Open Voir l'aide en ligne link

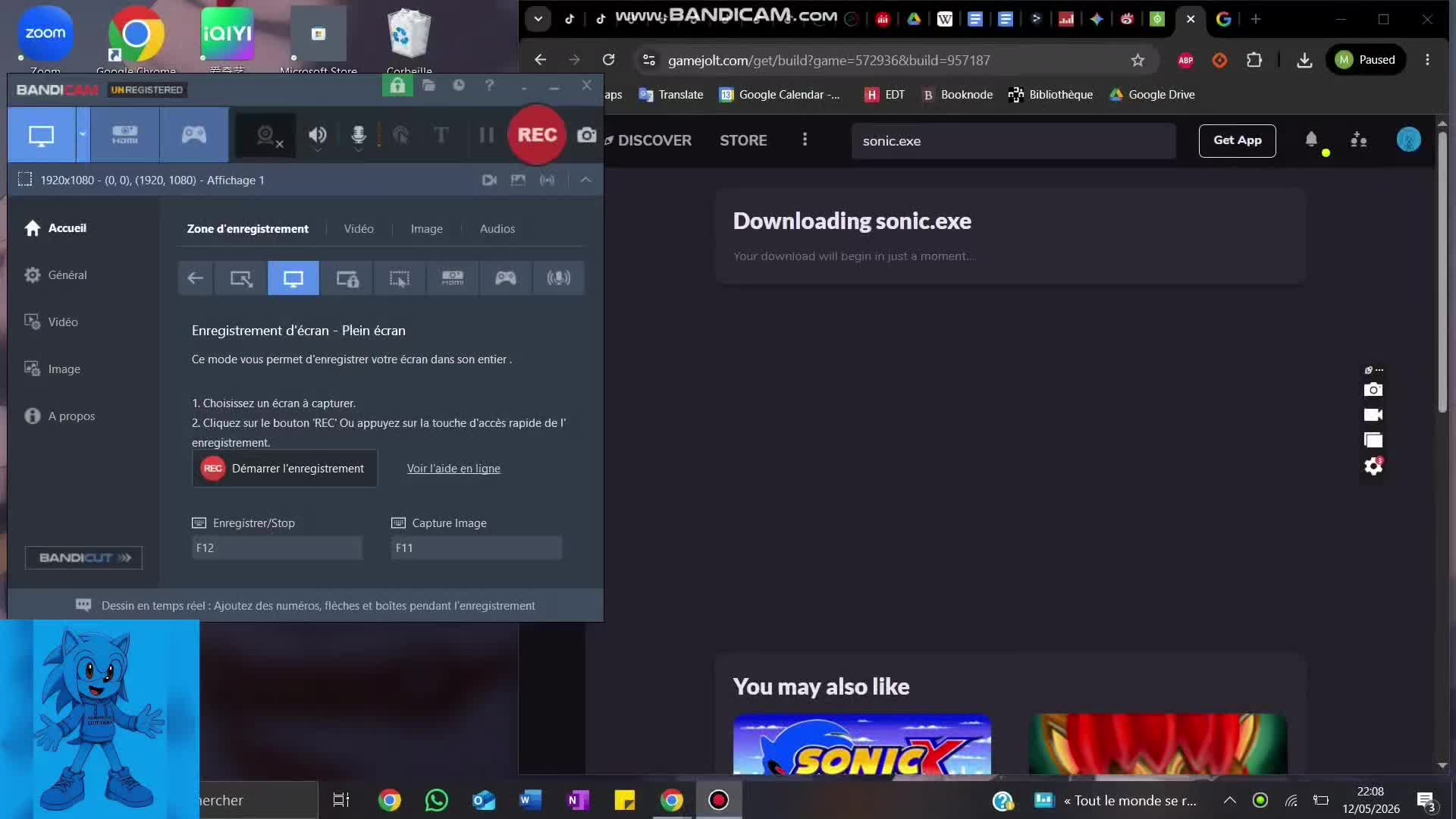tap(453, 469)
